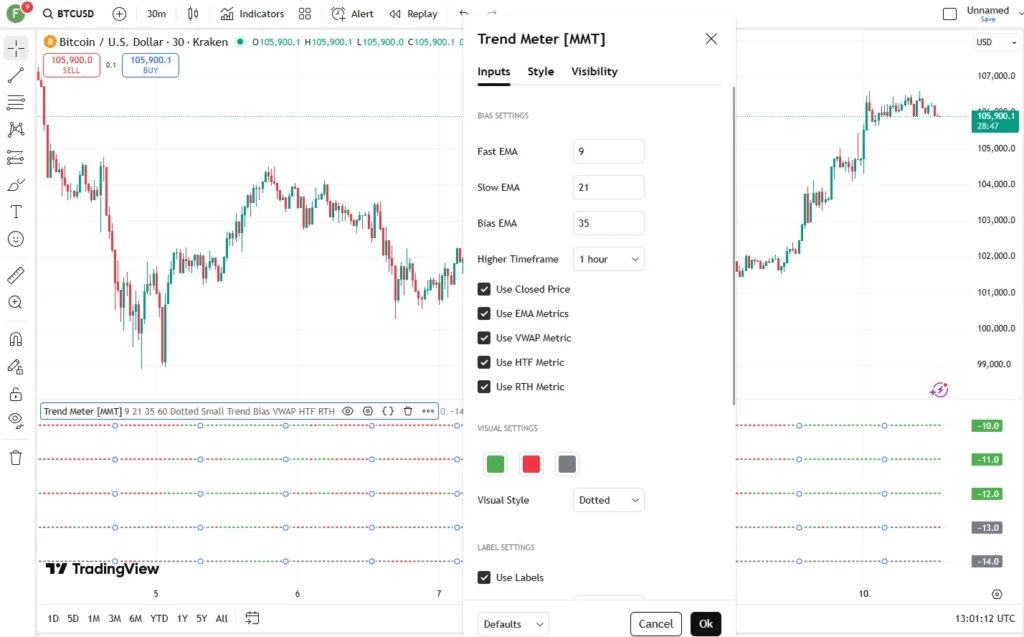Image resolution: width=1024 pixels, height=637 pixels.
Task: View Trend Meter source code
Action: click(388, 411)
